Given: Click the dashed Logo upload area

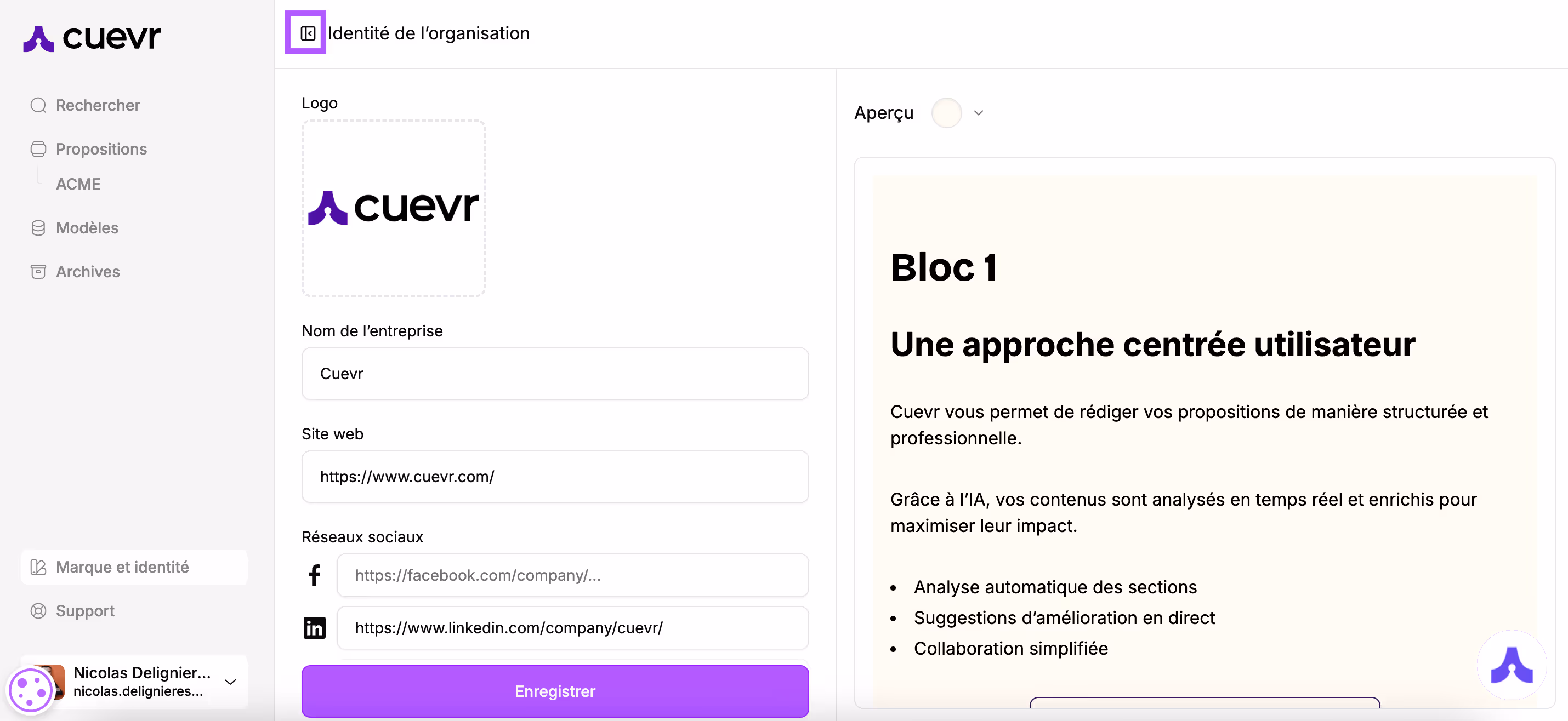Looking at the screenshot, I should 393,209.
